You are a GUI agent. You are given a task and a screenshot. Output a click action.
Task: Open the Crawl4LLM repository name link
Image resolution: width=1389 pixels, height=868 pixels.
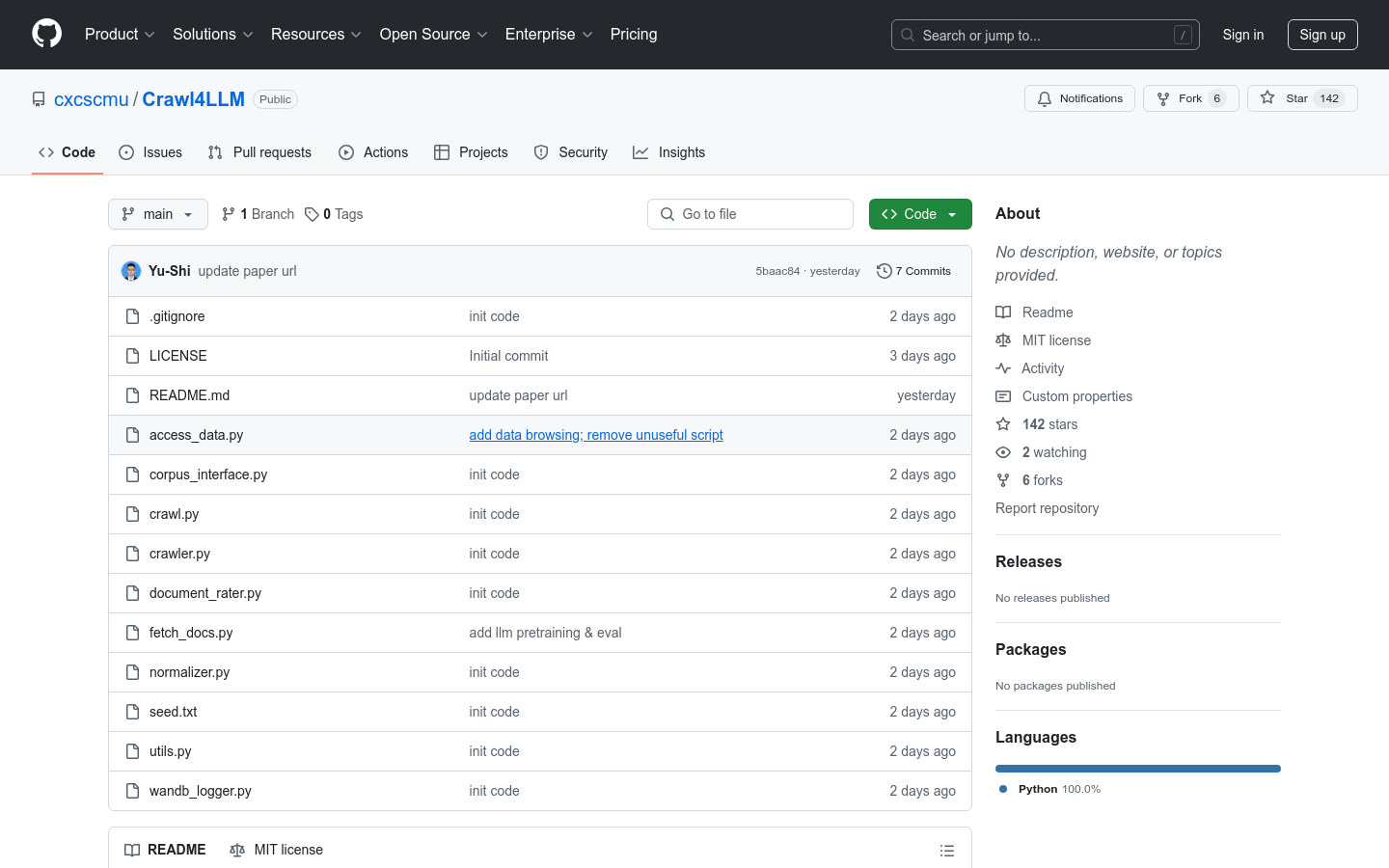pyautogui.click(x=194, y=99)
